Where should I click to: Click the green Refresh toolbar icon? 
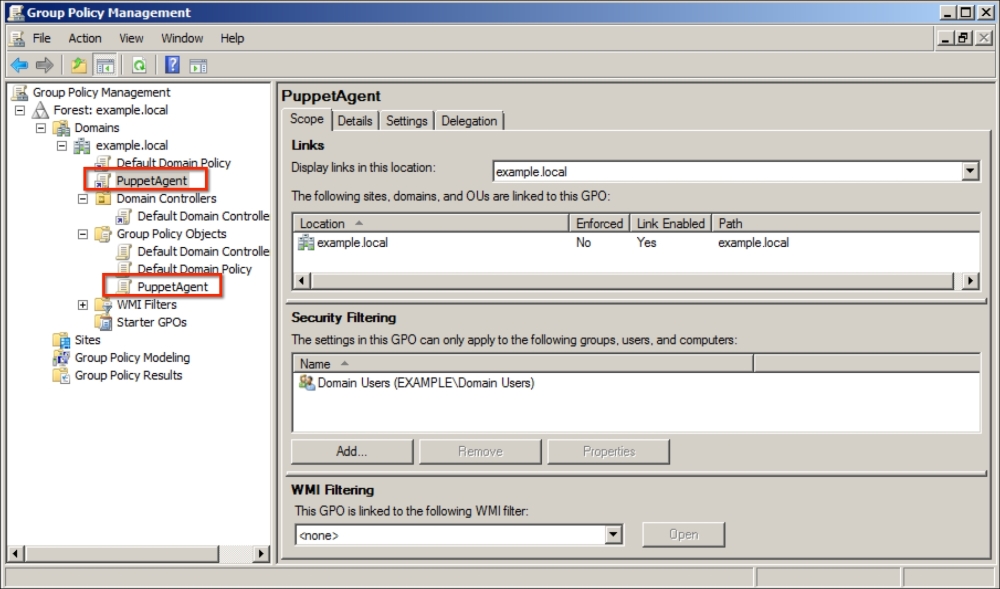click(139, 65)
